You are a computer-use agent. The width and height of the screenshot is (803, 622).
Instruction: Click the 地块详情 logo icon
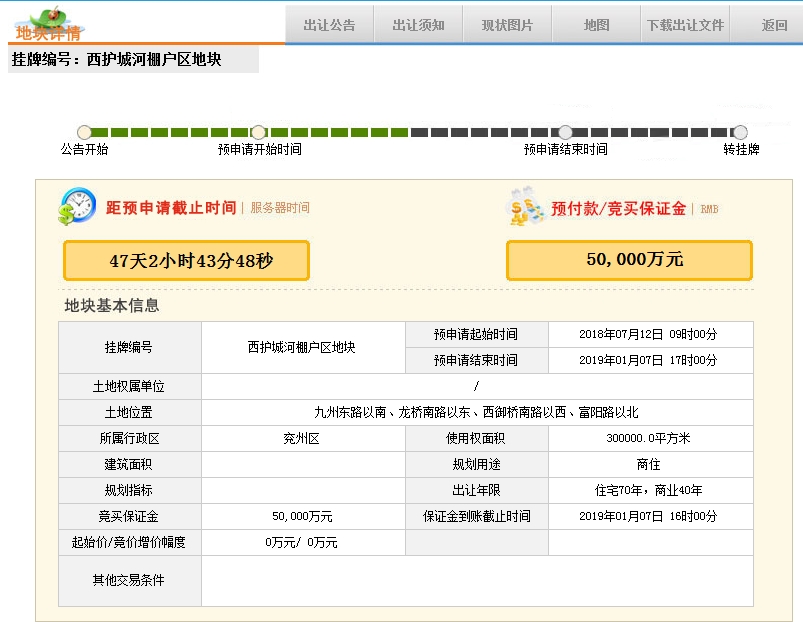coord(47,24)
